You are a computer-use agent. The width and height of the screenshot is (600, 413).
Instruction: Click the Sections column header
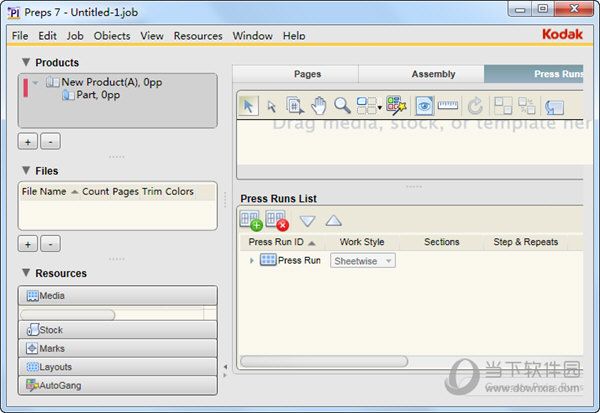[x=441, y=242]
